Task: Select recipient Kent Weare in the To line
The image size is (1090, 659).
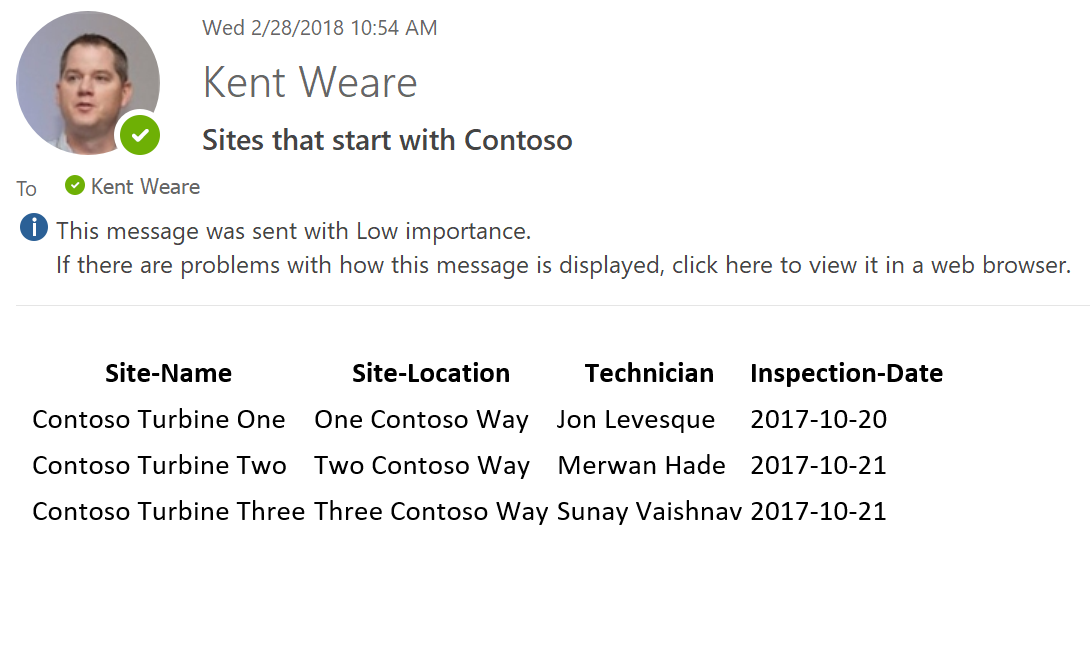Action: coord(145,187)
